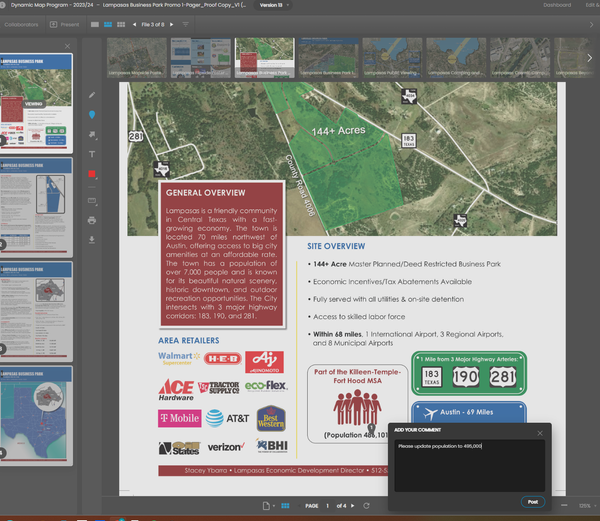Select page 1 thumbnail marked Viewing
The width and height of the screenshot is (600, 521).
36,103
